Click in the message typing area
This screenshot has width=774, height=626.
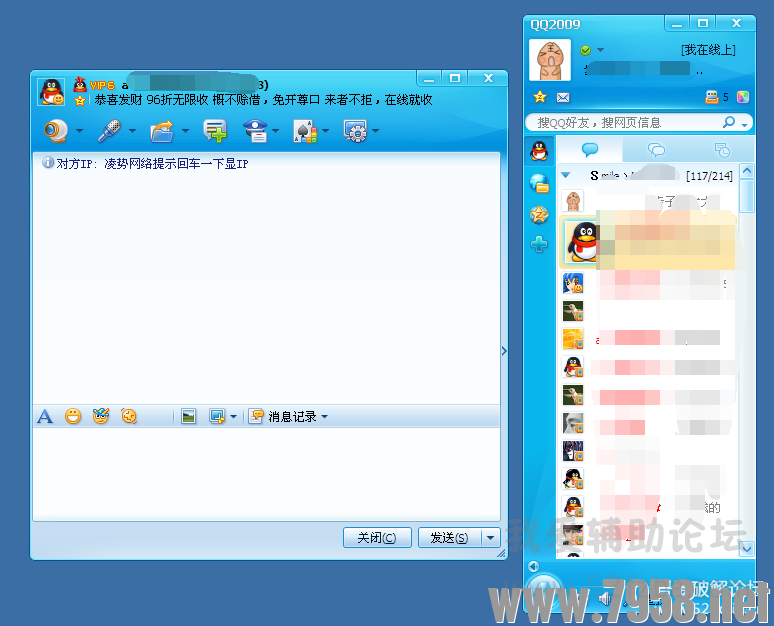pos(267,473)
